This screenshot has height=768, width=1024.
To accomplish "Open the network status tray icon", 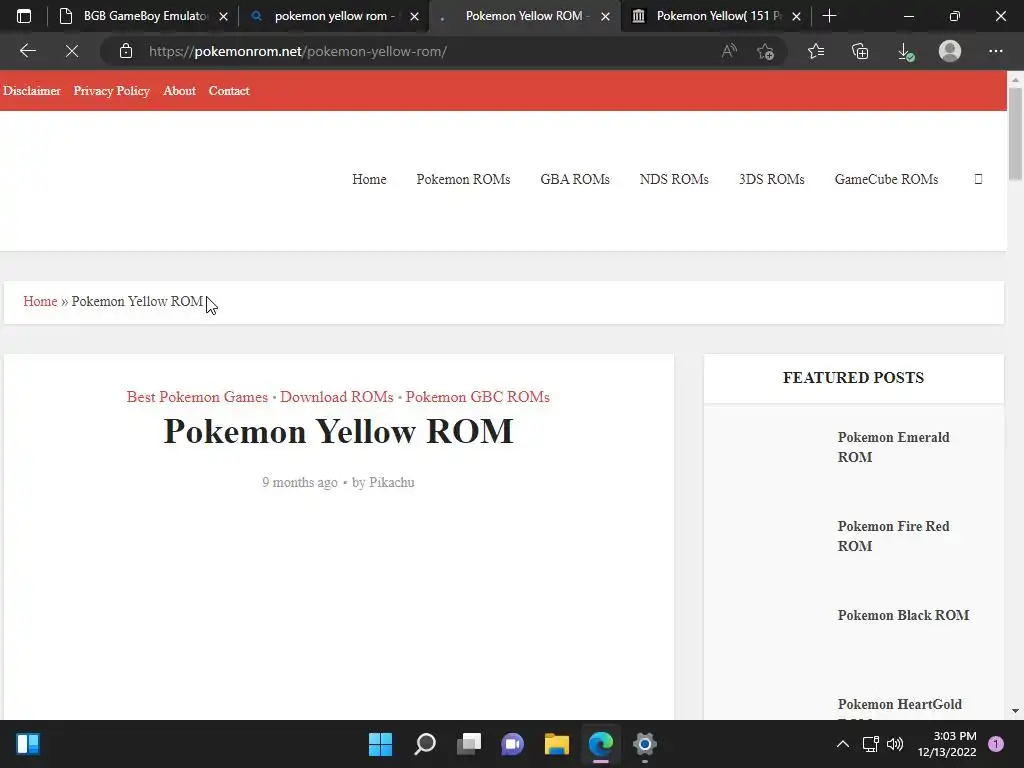I will click(871, 744).
